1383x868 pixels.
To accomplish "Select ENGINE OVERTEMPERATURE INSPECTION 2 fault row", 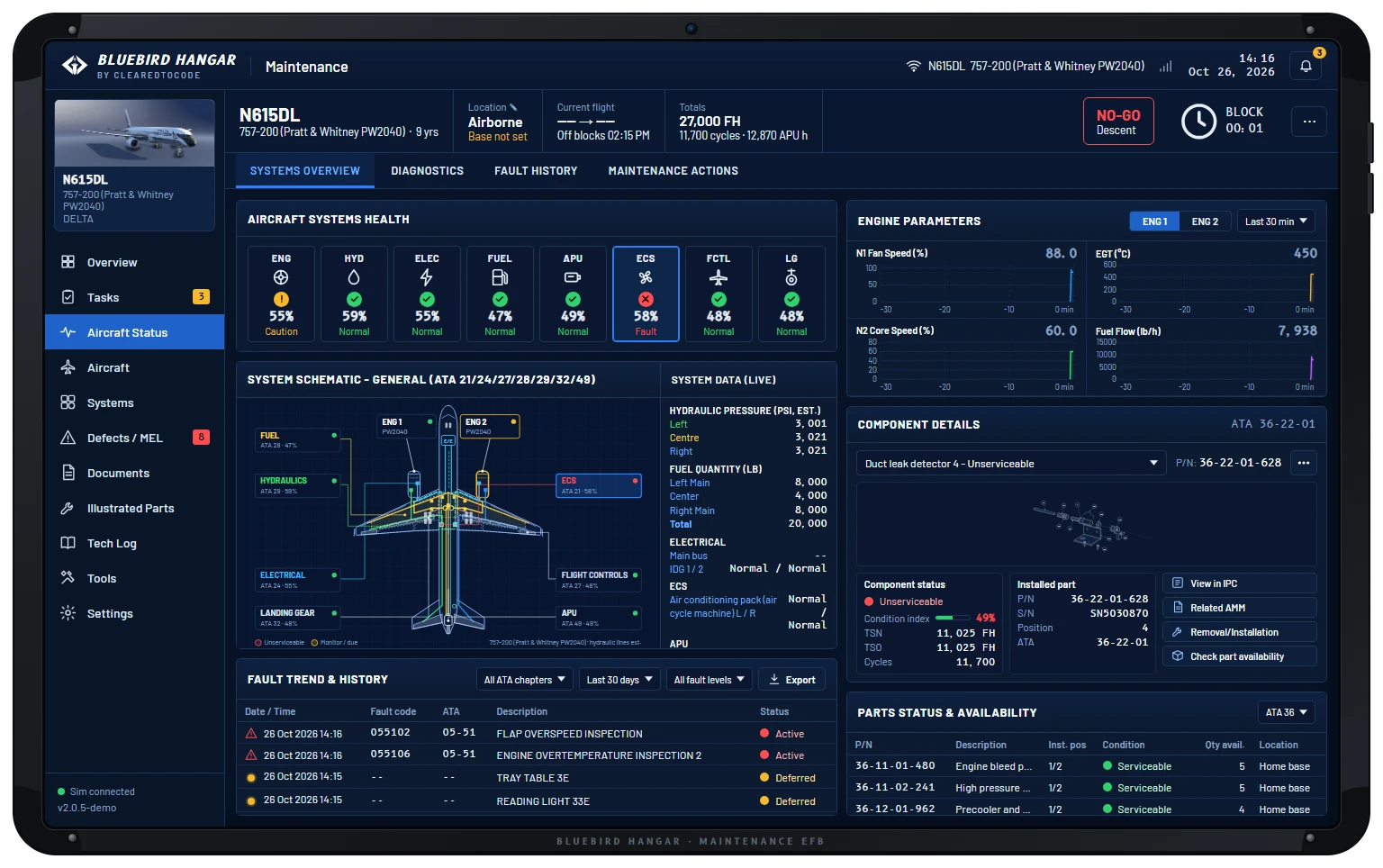I will 536,755.
